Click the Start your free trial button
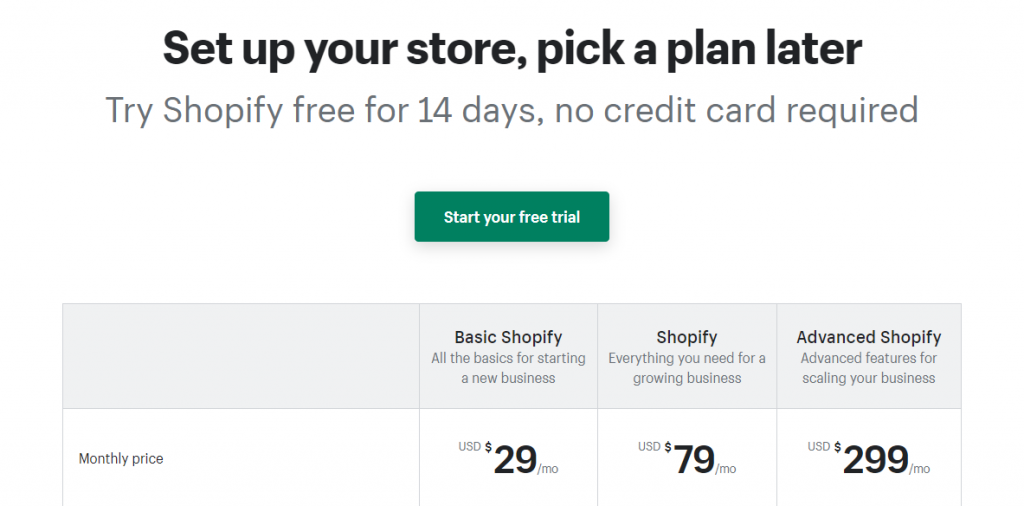The image size is (1024, 506). (511, 217)
